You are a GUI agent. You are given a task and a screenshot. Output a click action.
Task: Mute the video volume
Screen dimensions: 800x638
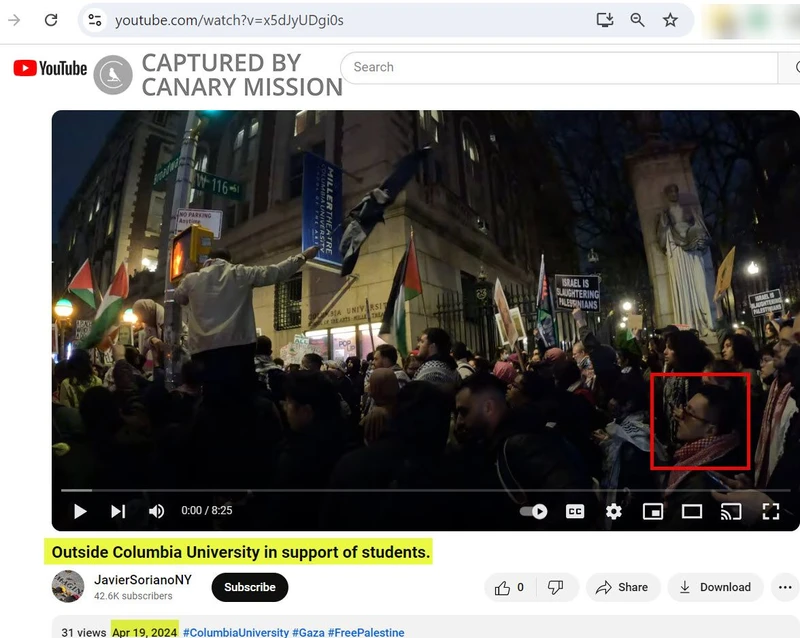click(x=157, y=511)
